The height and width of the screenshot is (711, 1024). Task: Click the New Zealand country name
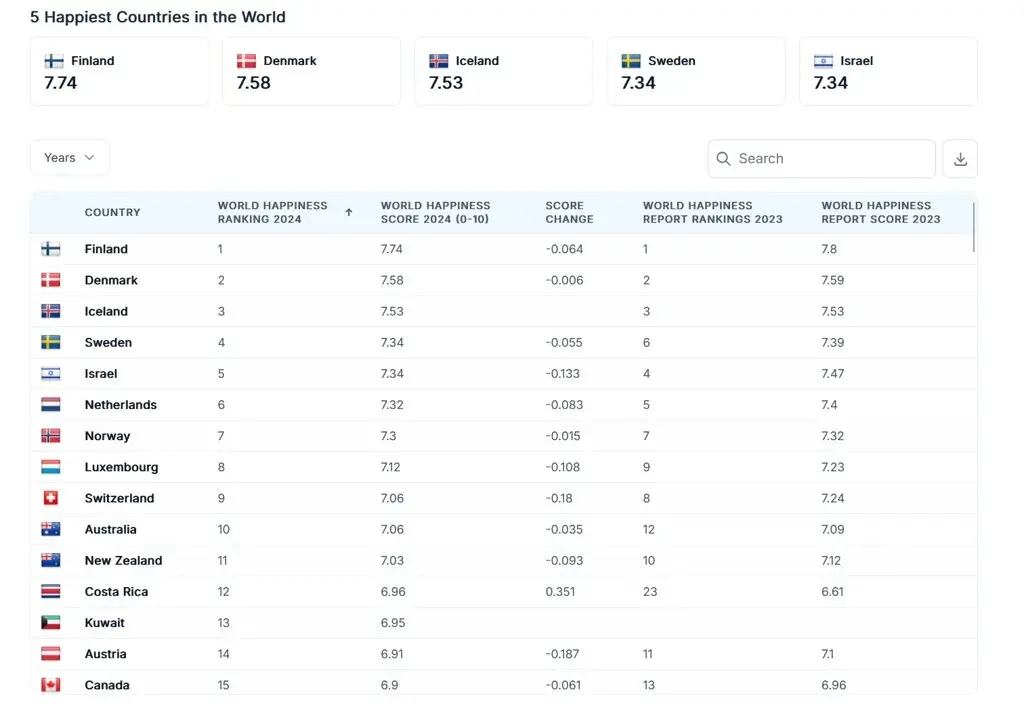123,561
